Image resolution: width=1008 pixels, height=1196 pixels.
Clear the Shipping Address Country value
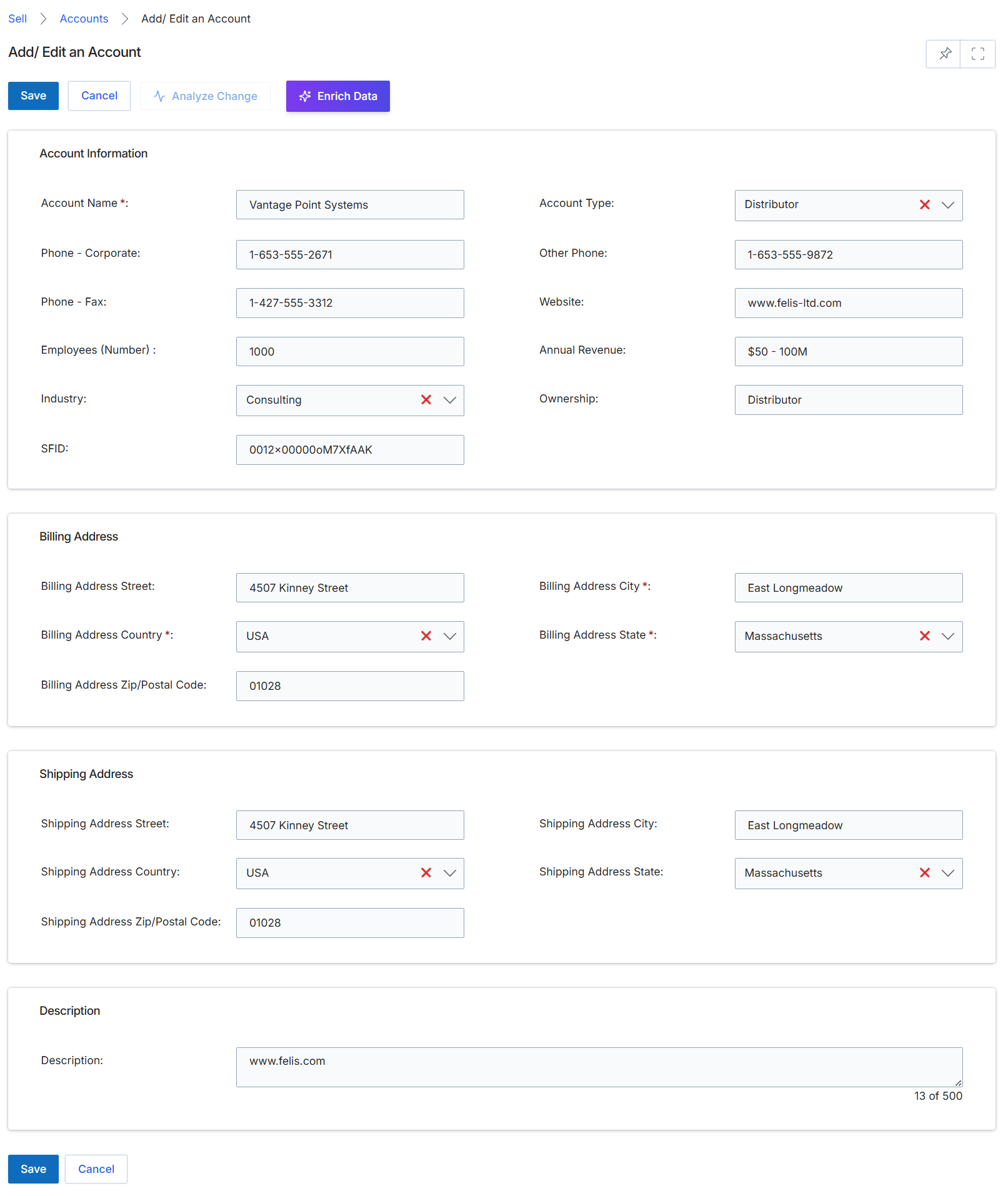(x=426, y=873)
